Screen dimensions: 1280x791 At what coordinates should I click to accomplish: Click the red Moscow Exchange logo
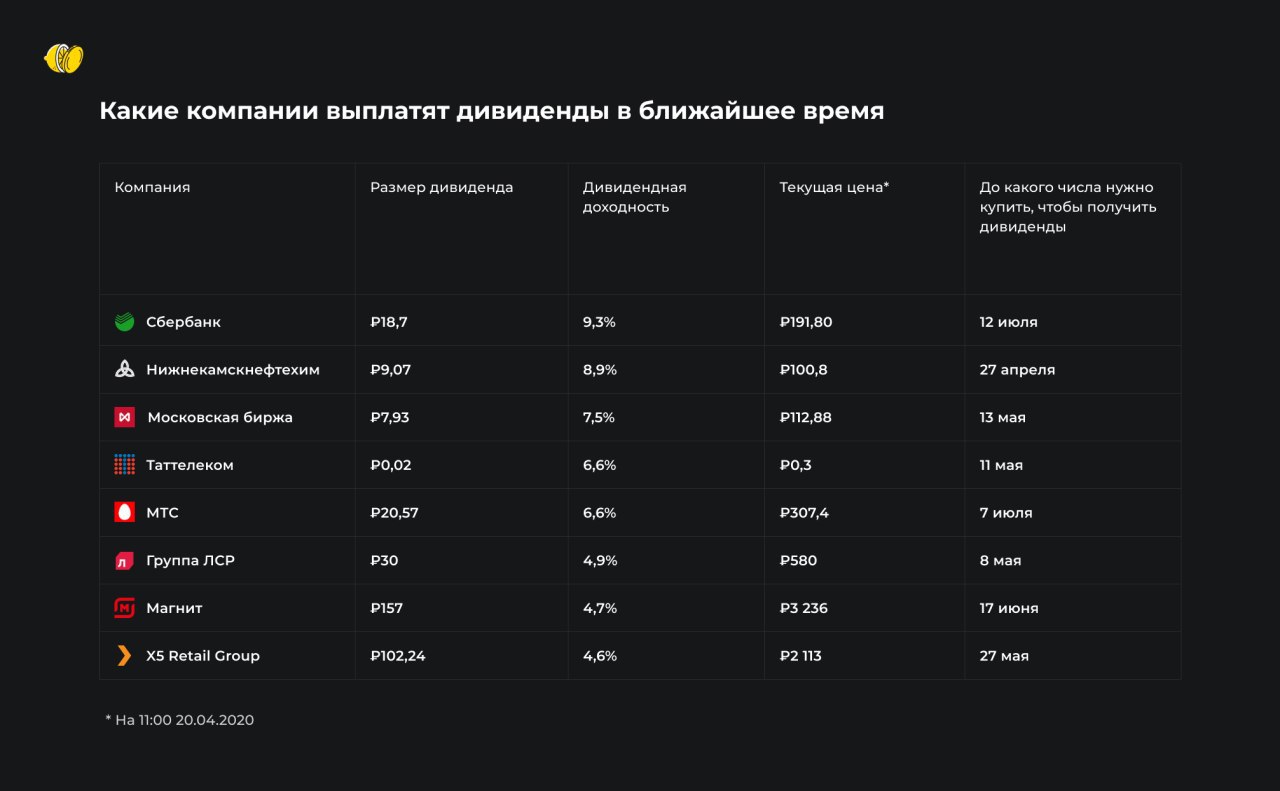pos(124,417)
